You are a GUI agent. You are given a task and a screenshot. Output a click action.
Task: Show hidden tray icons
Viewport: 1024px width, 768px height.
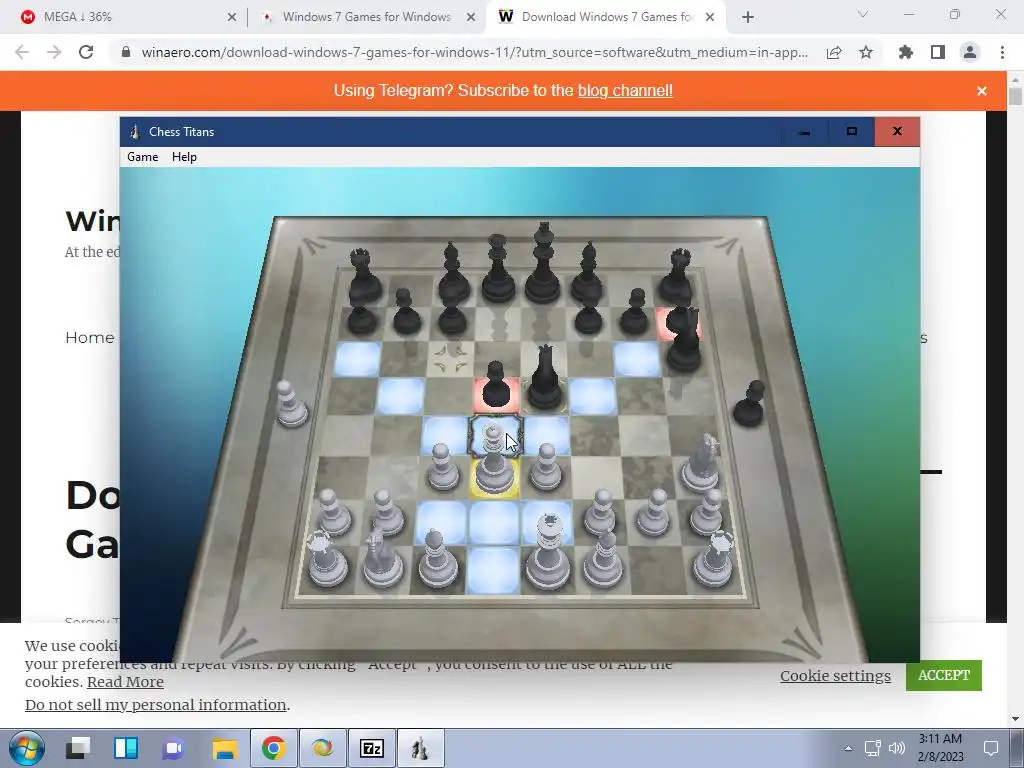coord(848,748)
